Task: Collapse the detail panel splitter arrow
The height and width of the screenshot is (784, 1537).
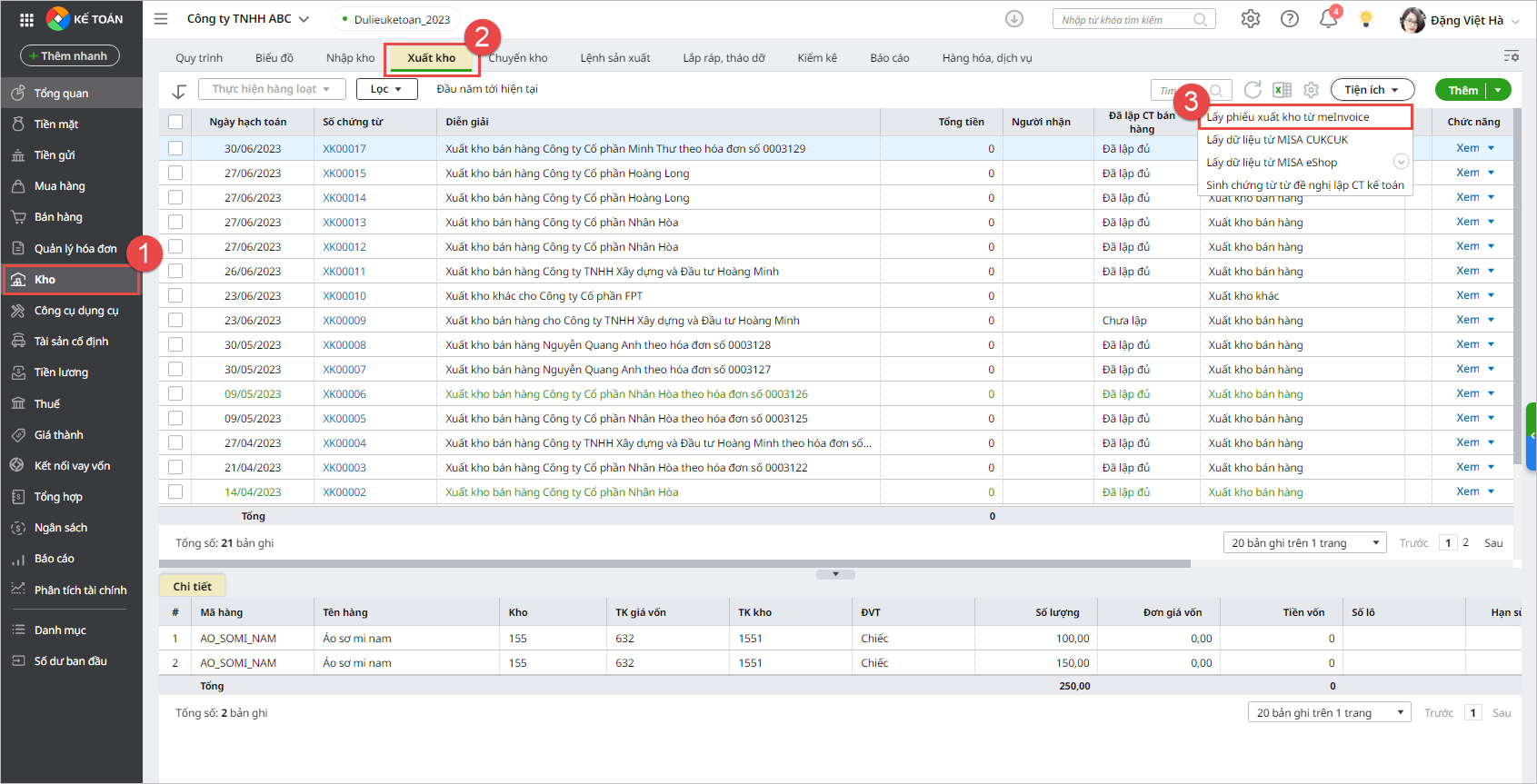Action: point(835,574)
